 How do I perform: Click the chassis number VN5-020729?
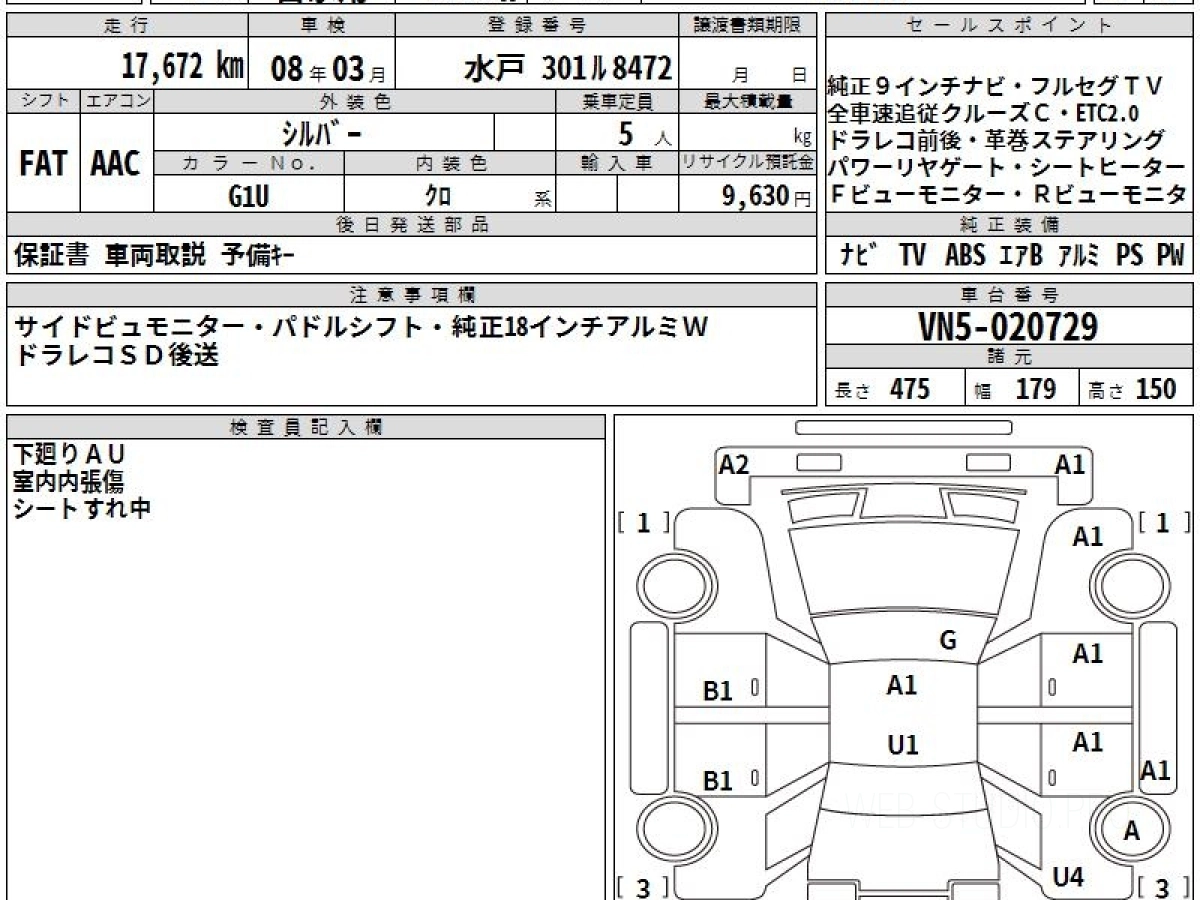click(1008, 326)
